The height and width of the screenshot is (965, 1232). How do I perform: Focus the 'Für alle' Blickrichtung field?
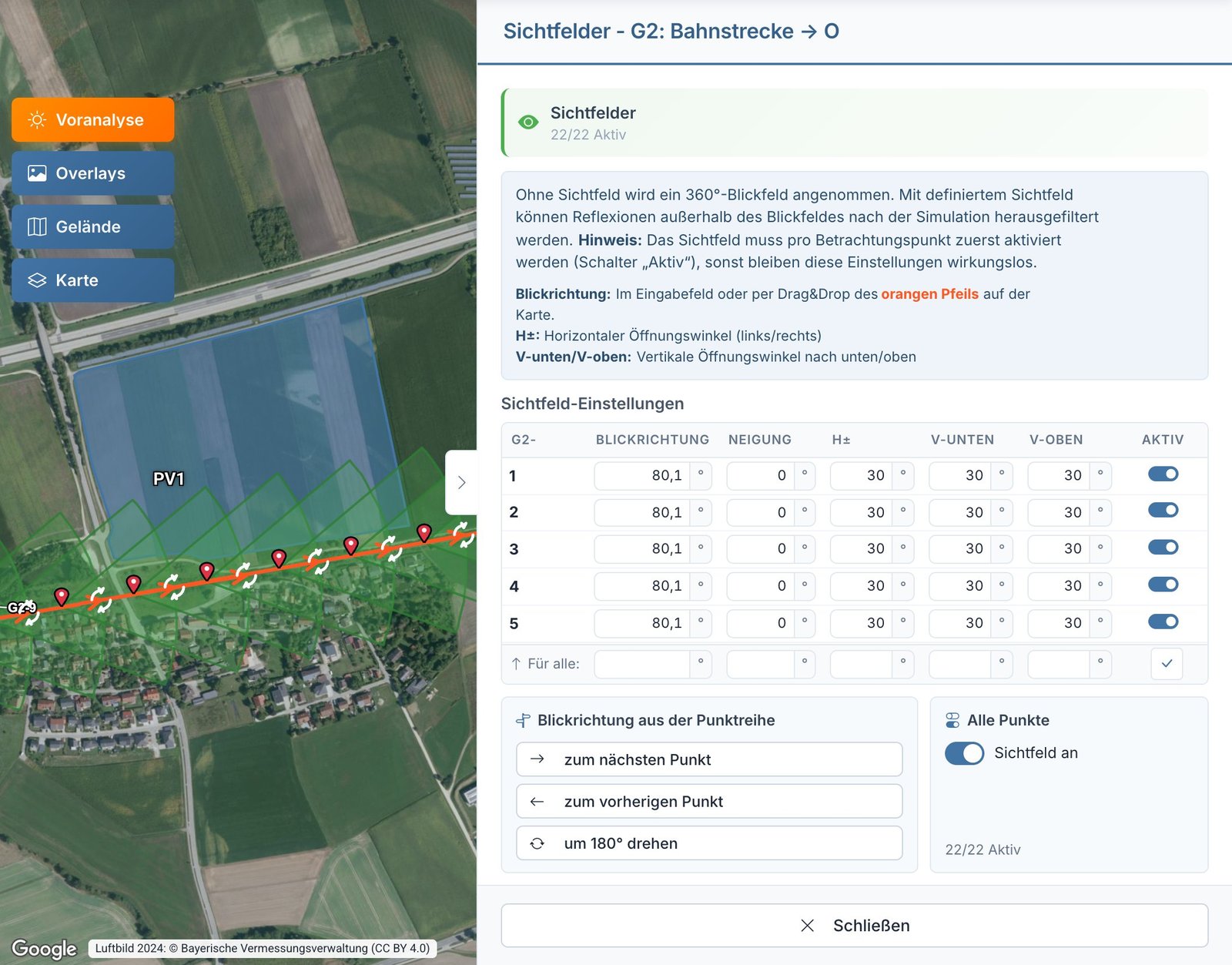pyautogui.click(x=642, y=664)
